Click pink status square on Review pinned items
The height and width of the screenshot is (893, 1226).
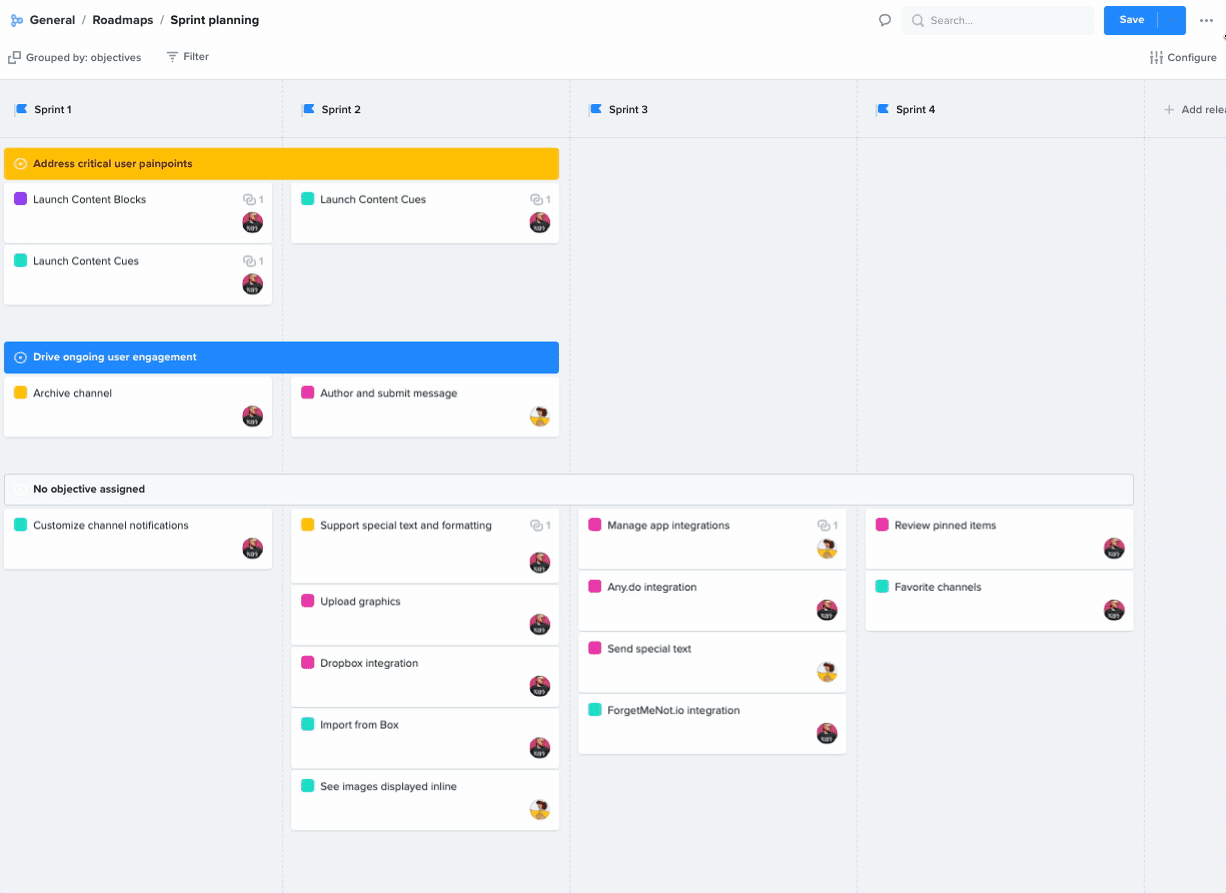882,525
